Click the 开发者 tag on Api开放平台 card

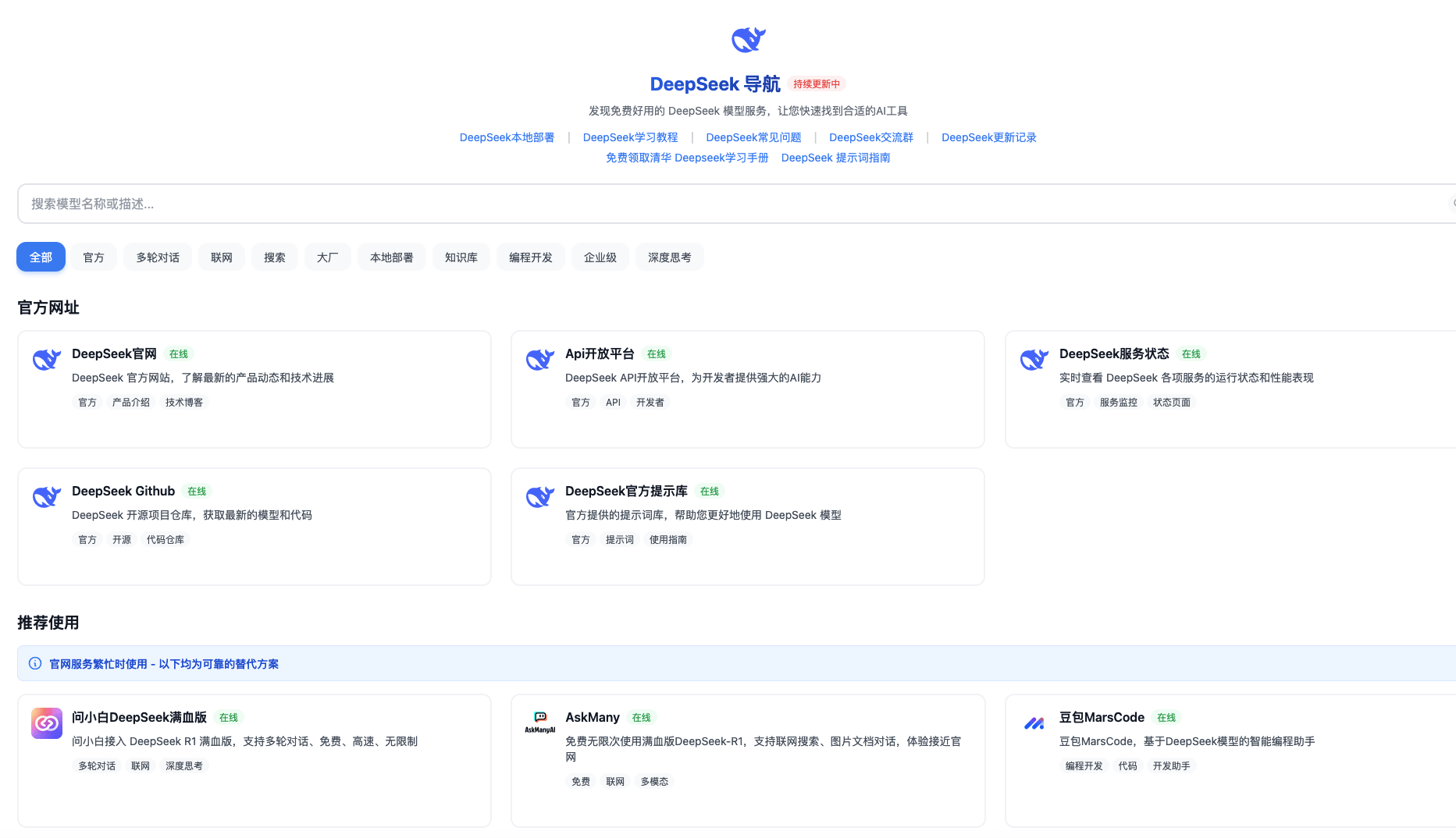[650, 403]
